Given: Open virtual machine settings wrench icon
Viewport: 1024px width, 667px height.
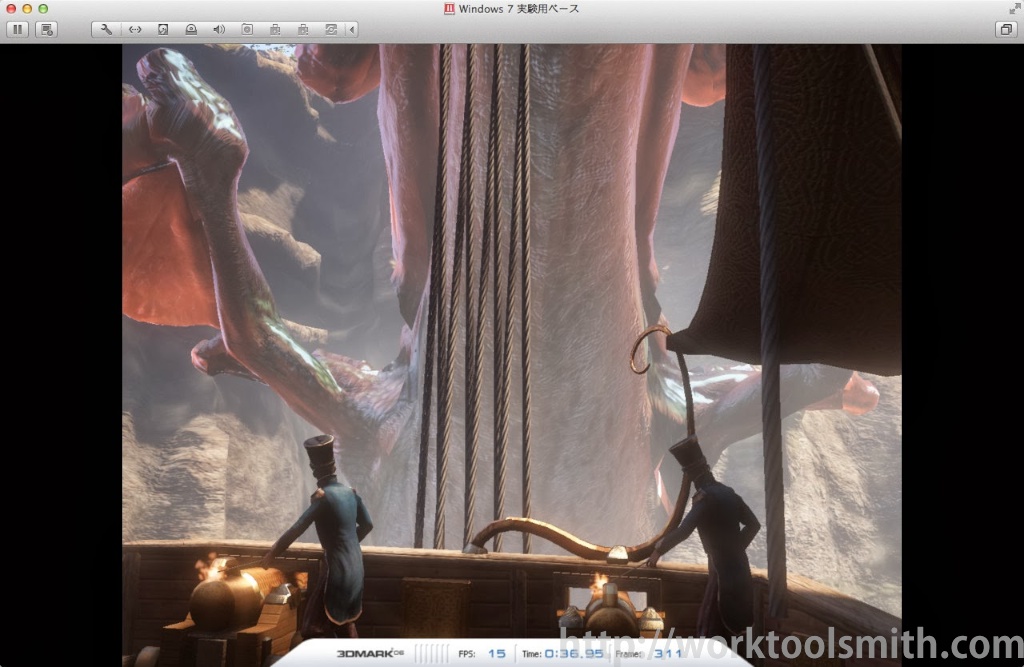Looking at the screenshot, I should [x=106, y=29].
